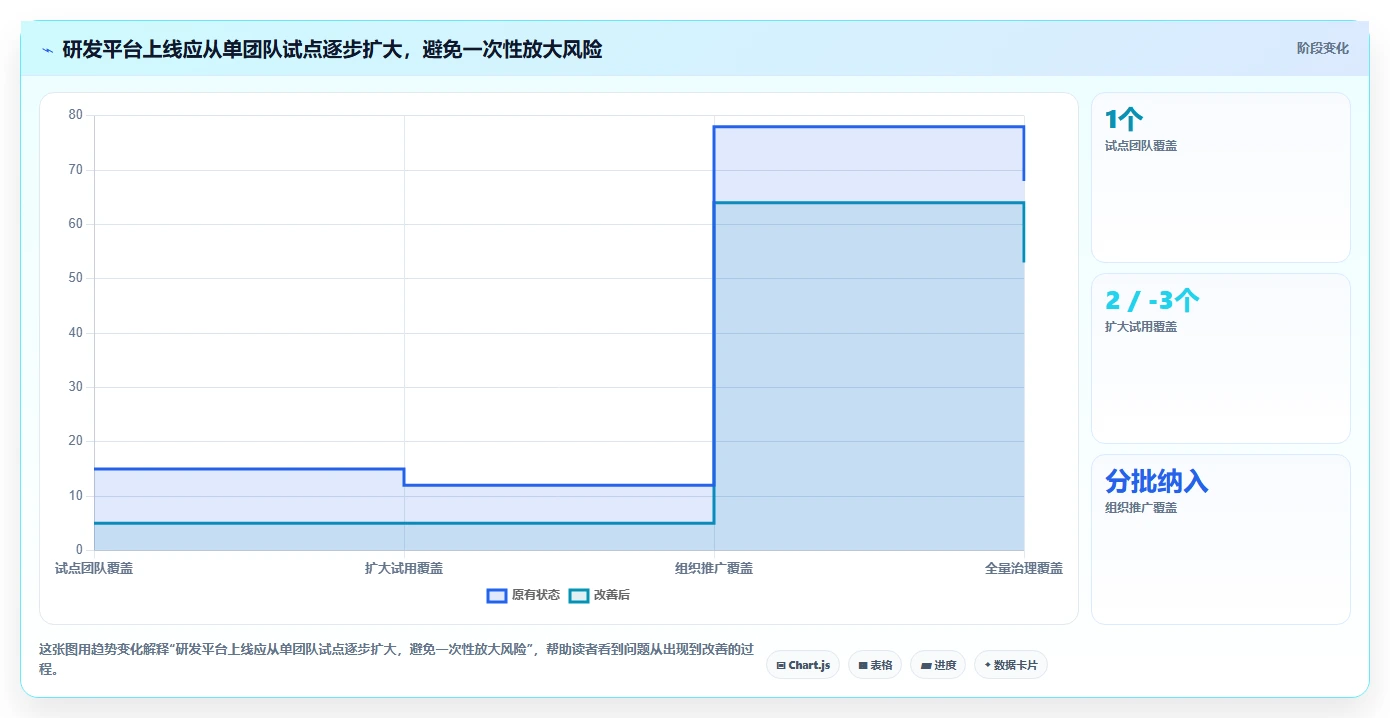Viewport: 1390px width, 718px height.
Task: Click the 阶段变化 label in header
Action: coord(1323,48)
